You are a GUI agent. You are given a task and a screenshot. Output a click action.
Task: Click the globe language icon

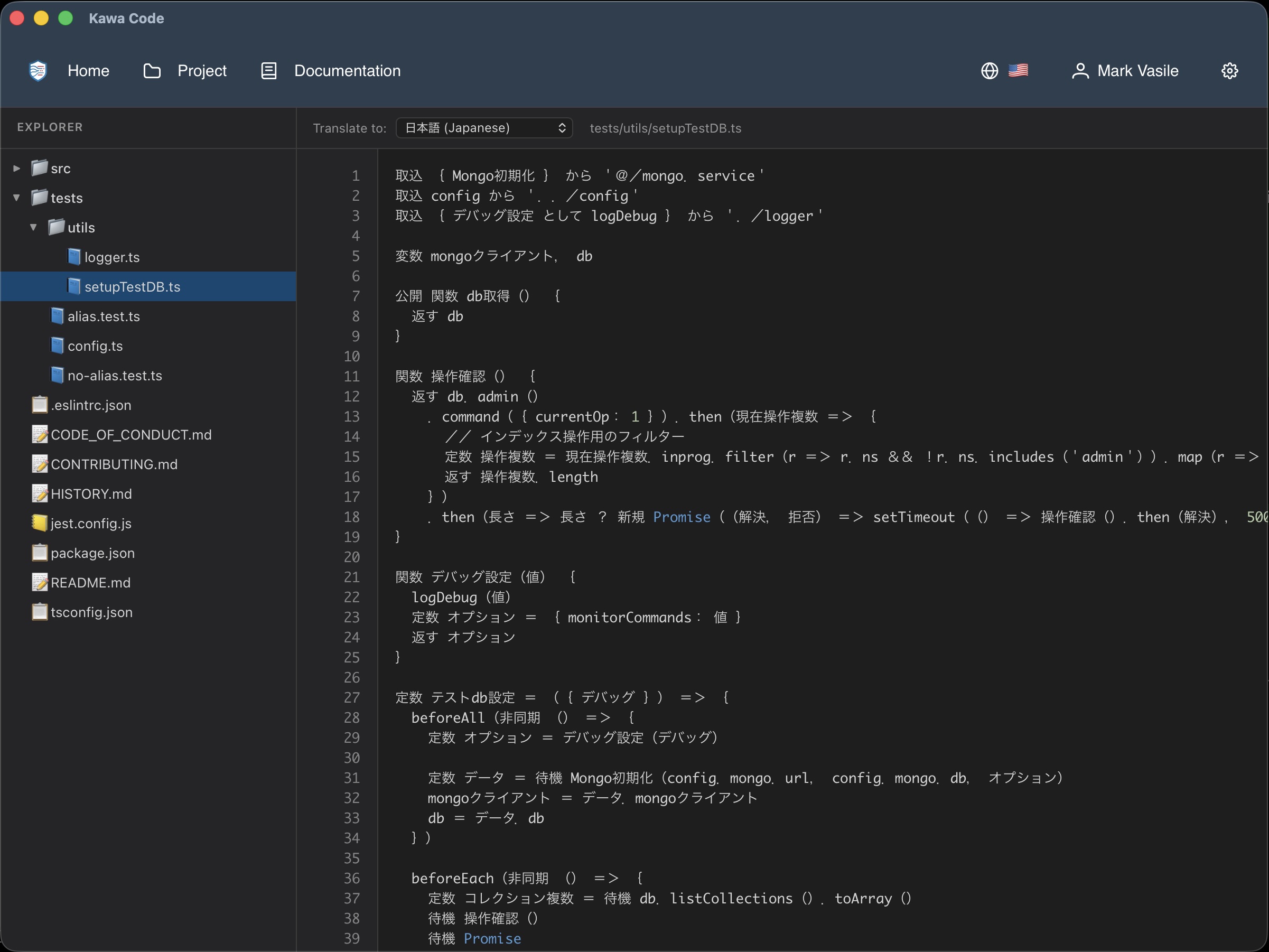click(989, 70)
